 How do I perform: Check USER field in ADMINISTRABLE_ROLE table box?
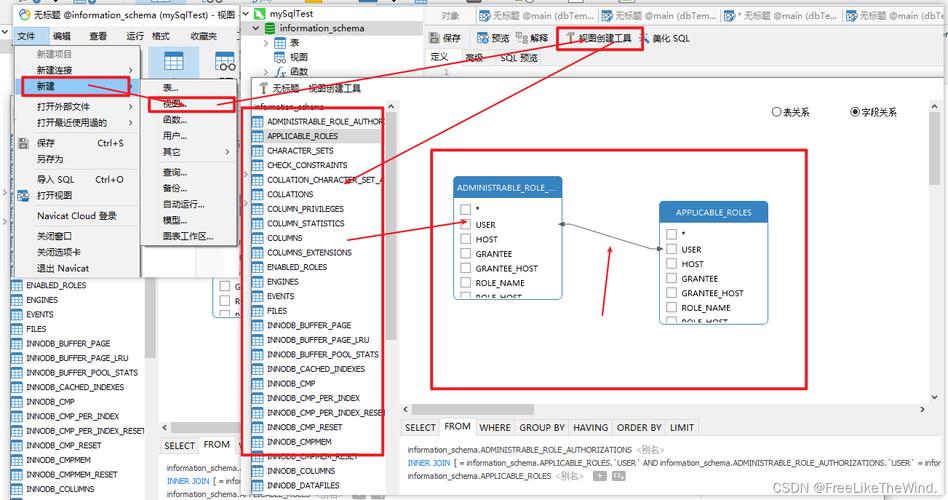tap(466, 225)
